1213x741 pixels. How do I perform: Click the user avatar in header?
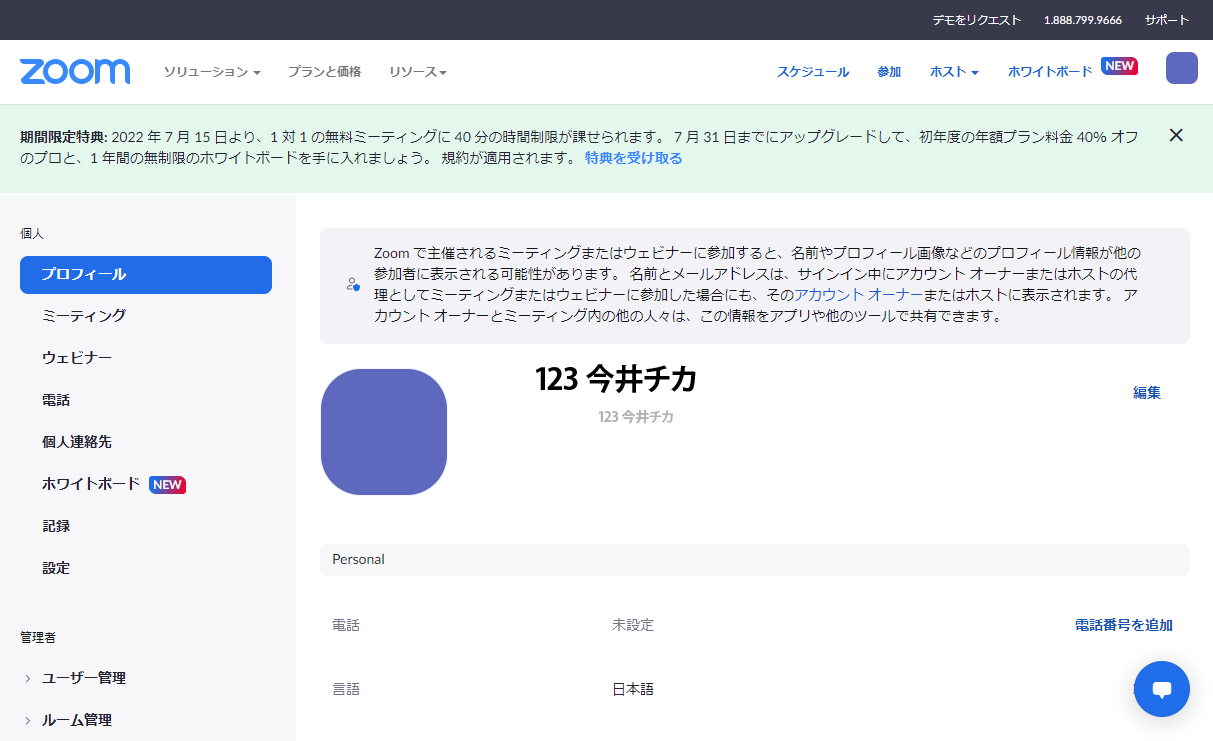click(x=1181, y=68)
